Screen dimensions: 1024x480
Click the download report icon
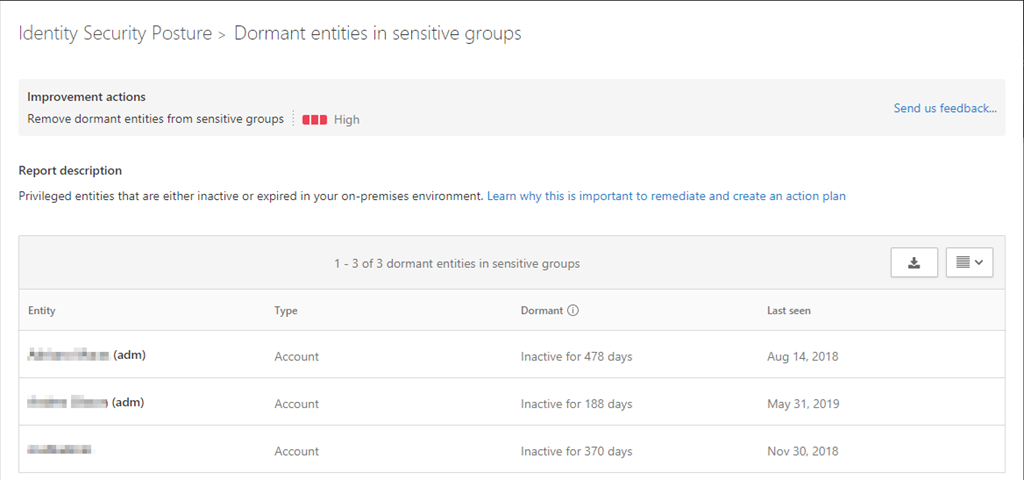(x=913, y=263)
